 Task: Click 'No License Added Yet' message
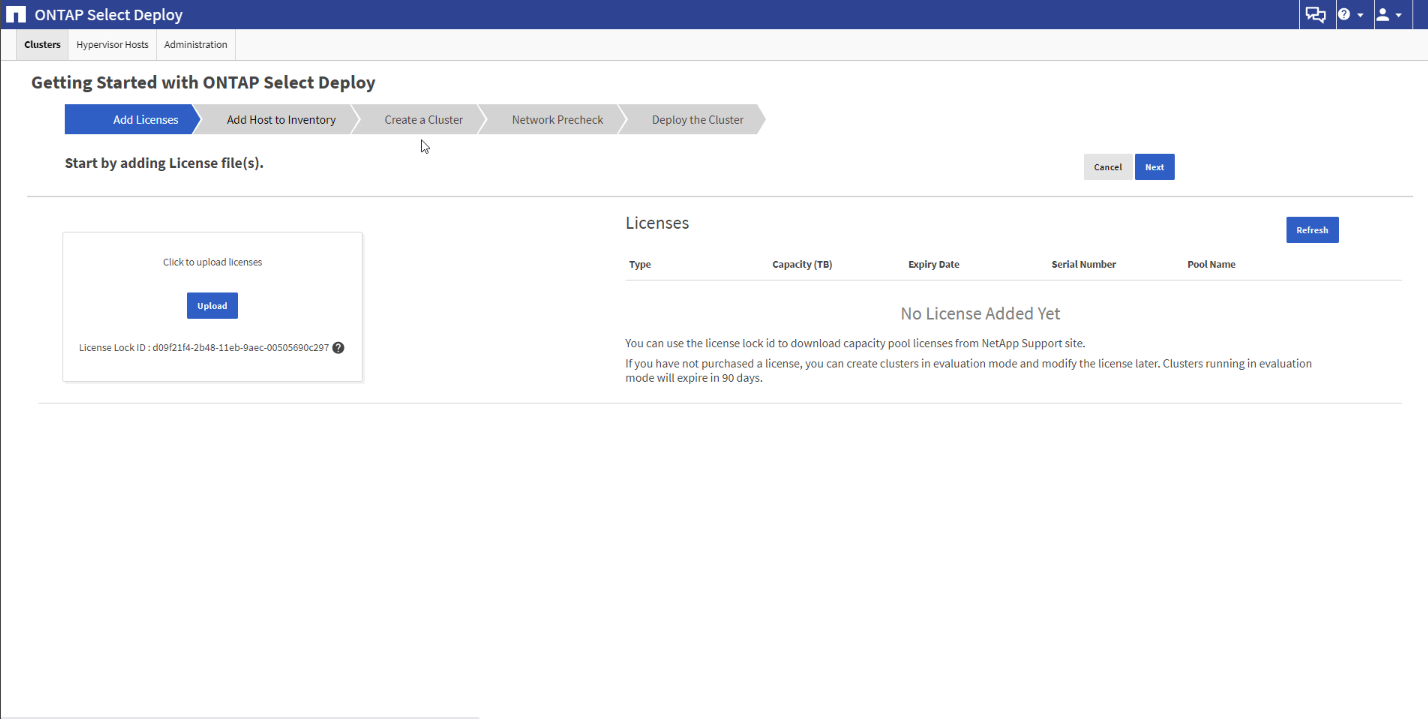[980, 314]
